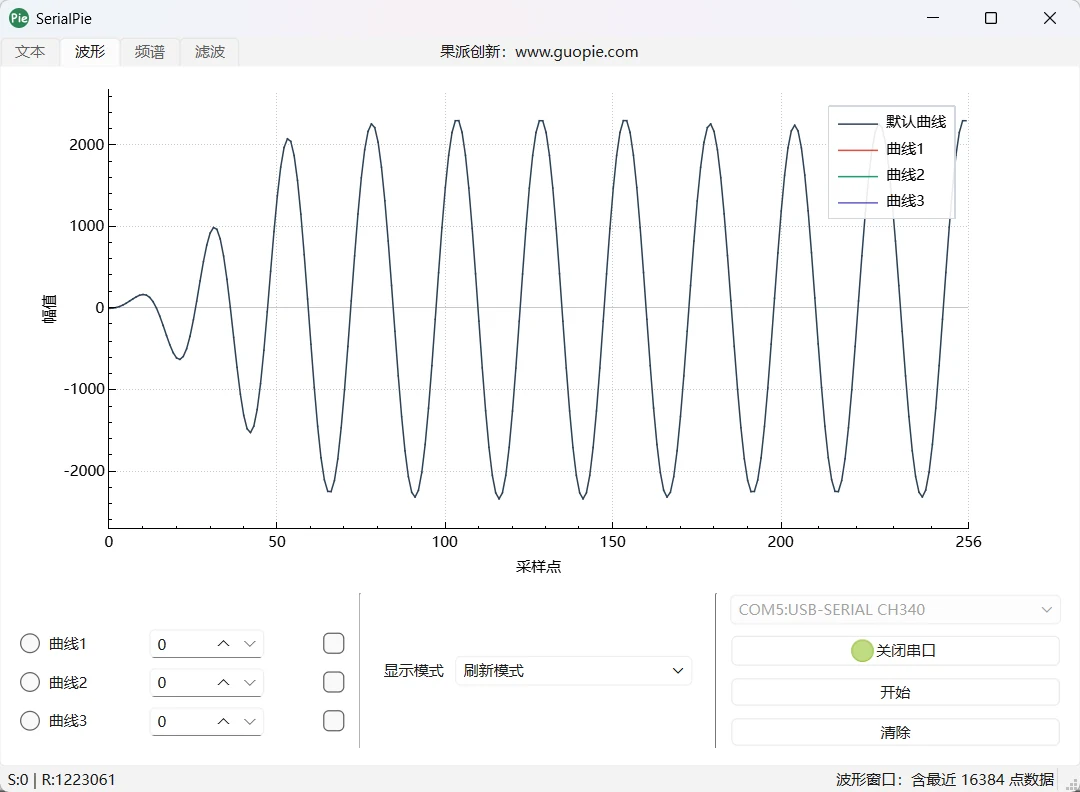Screen dimensions: 1080x792
Task: Click the 开始 button
Action: tap(895, 692)
